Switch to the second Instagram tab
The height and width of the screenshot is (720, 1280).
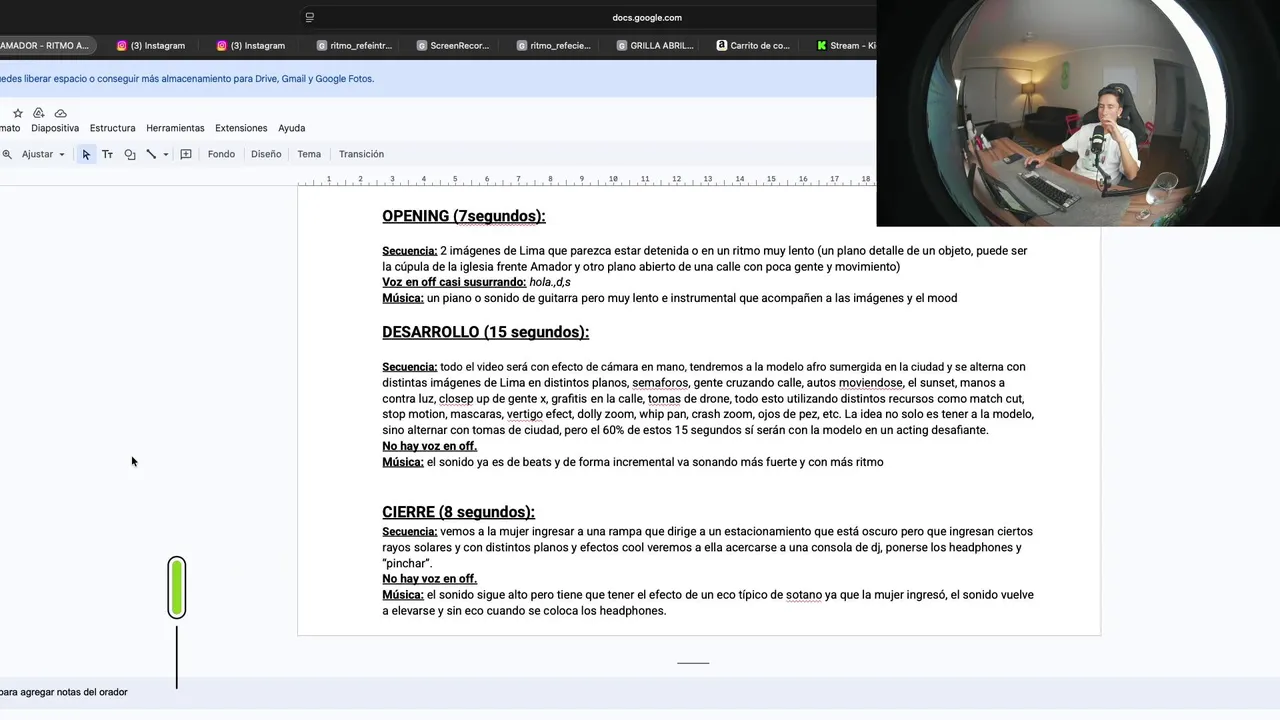pyautogui.click(x=251, y=45)
